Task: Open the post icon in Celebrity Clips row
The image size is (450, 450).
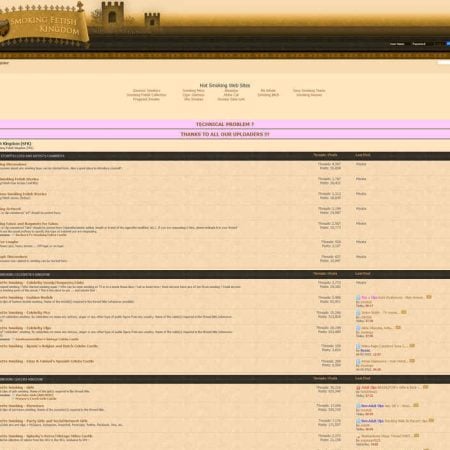Action: click(x=358, y=328)
